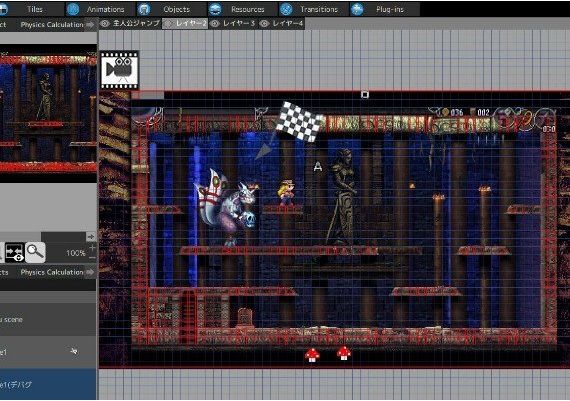Select the left torch pillar flame
The height and width of the screenshot is (401, 570).
pos(438,197)
